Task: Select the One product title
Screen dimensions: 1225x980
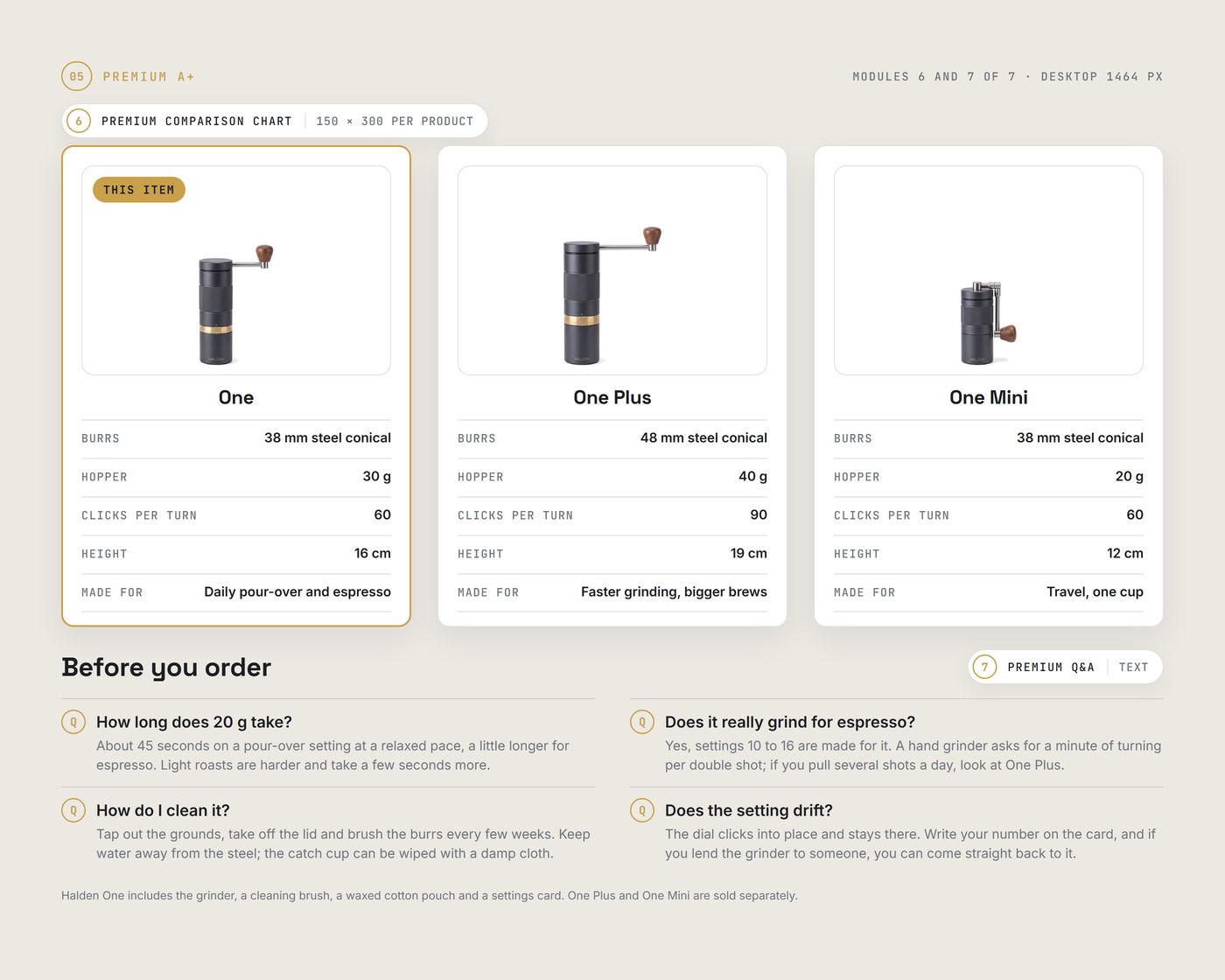Action: (x=236, y=397)
